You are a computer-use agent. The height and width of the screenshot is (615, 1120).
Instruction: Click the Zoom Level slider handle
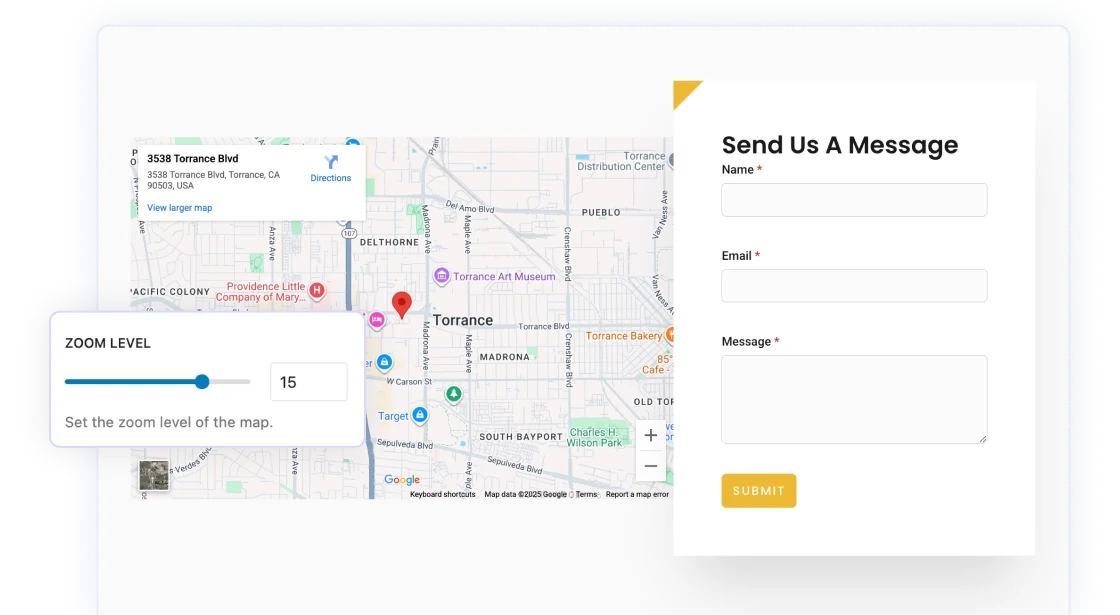(202, 381)
